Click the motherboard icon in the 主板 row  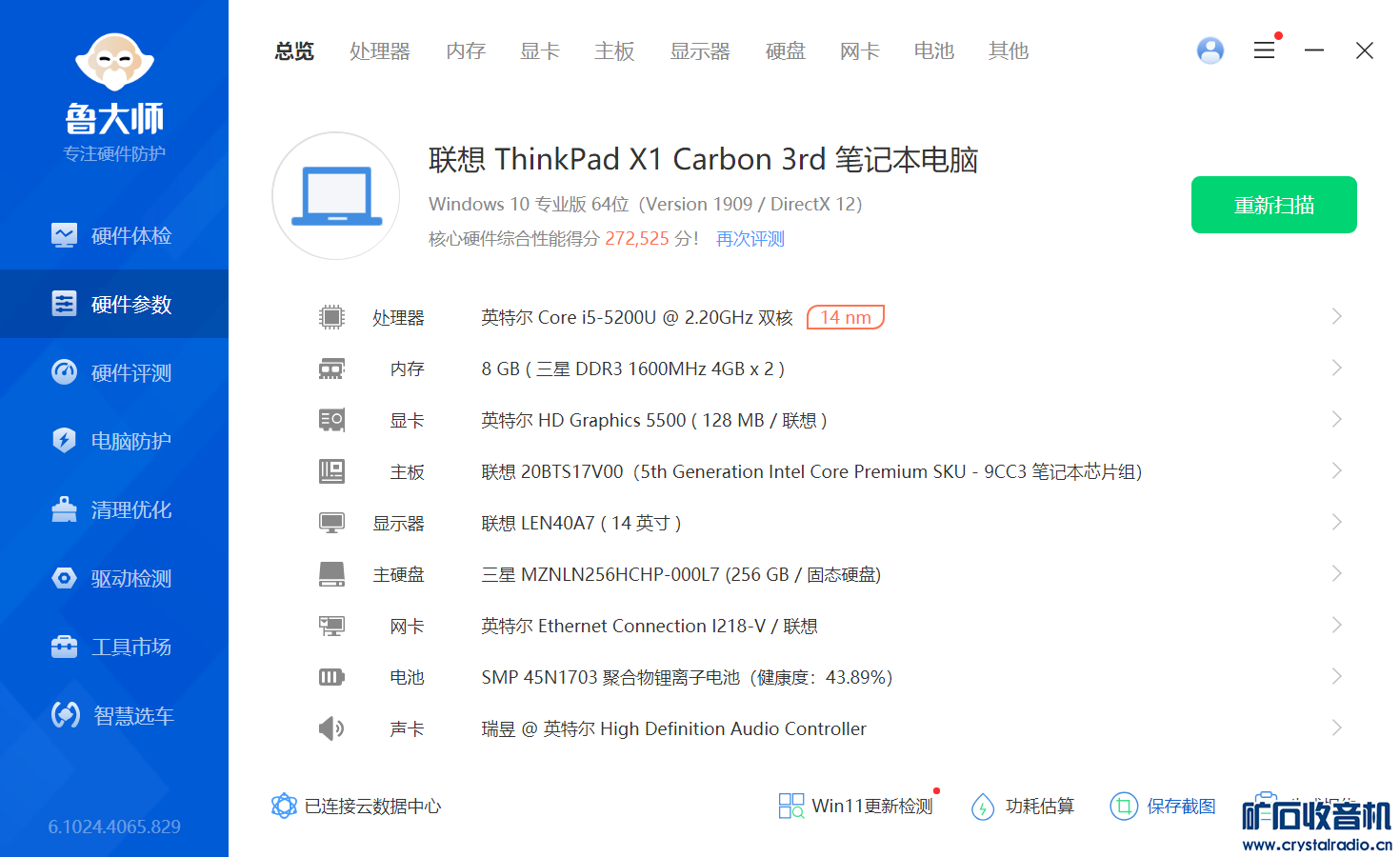tap(331, 471)
